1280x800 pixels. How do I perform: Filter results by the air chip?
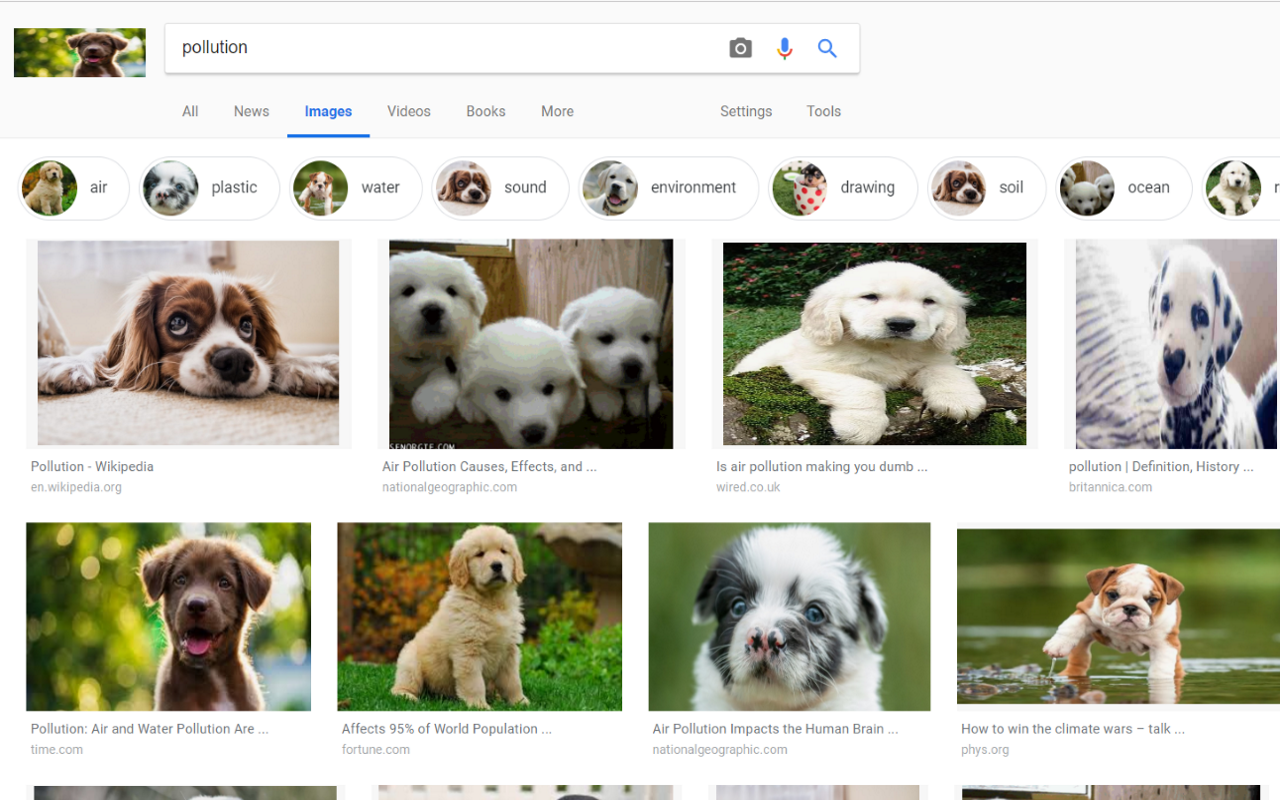click(x=74, y=188)
